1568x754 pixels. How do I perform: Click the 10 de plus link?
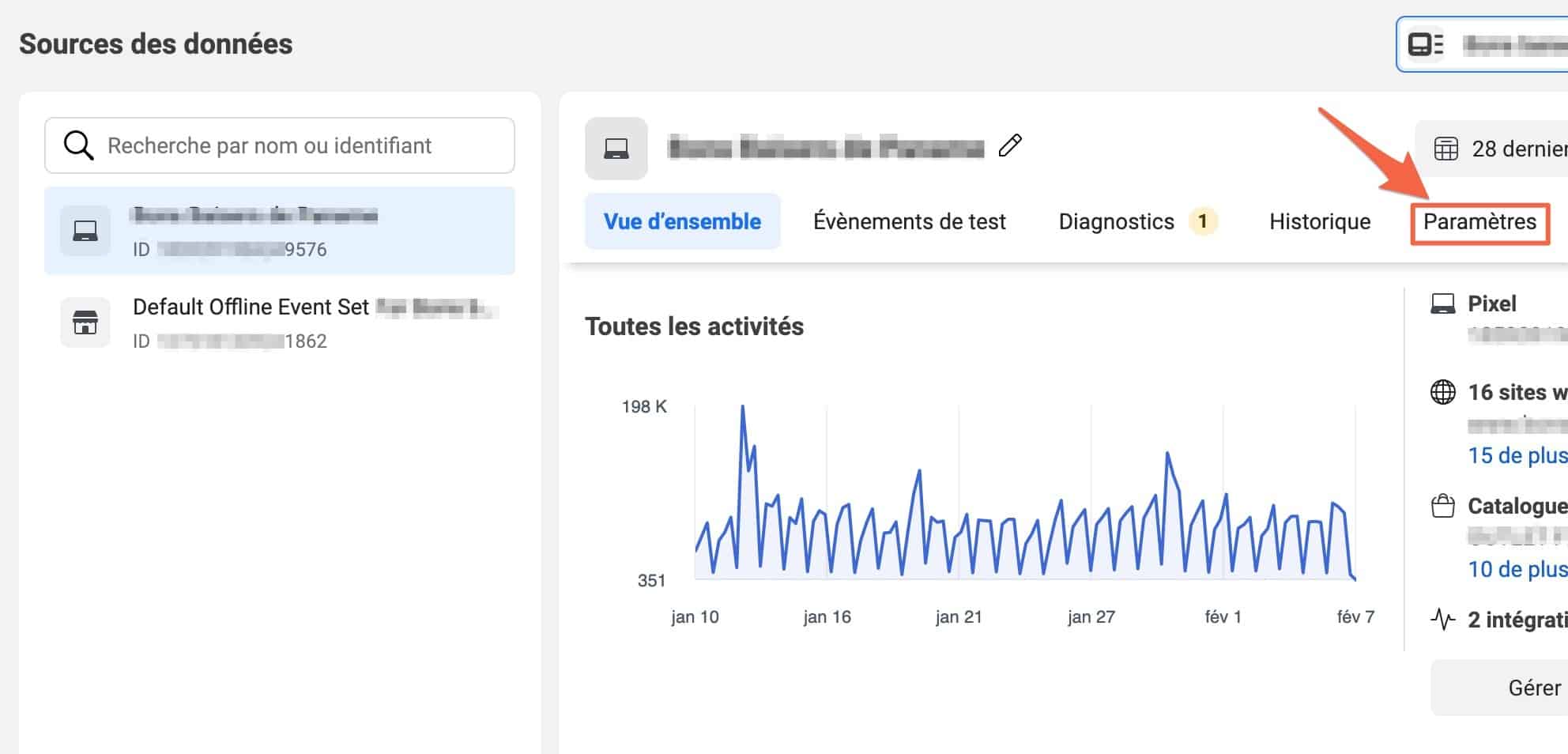click(x=1517, y=569)
